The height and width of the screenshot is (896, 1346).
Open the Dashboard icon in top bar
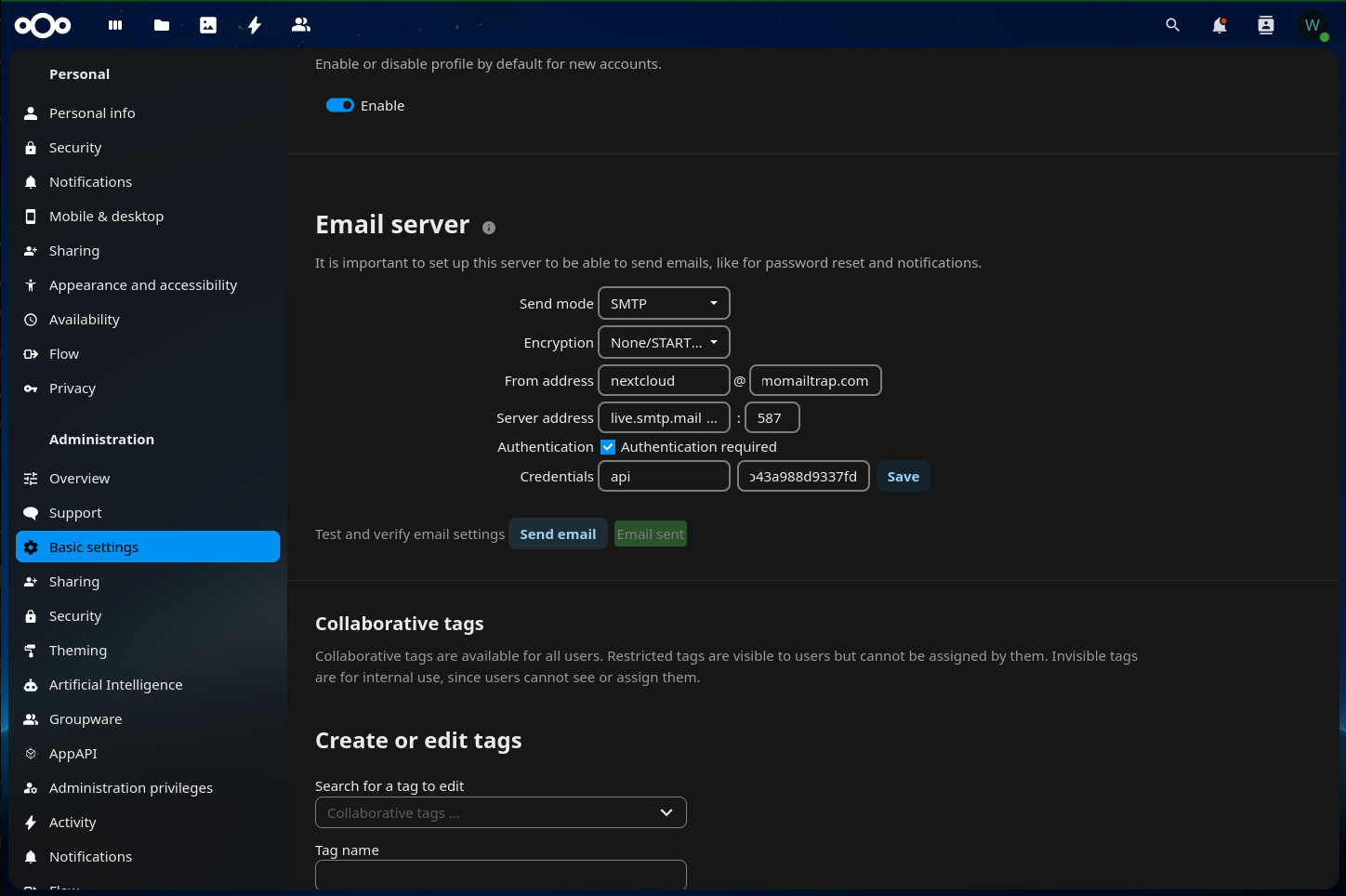point(115,25)
